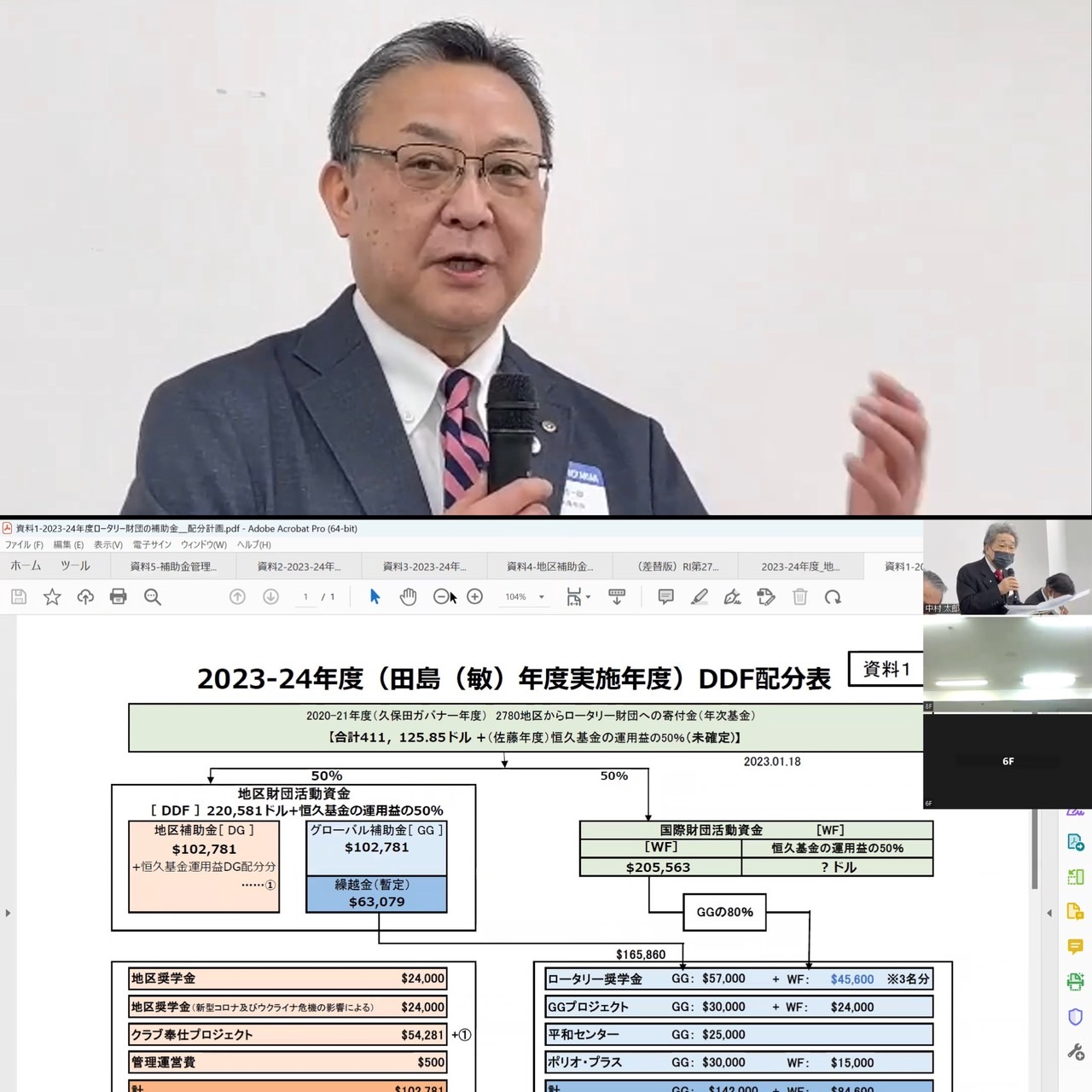Image resolution: width=1092 pixels, height=1092 pixels.
Task: Open green Scan & OCR sidebar tool
Action: 1075,981
